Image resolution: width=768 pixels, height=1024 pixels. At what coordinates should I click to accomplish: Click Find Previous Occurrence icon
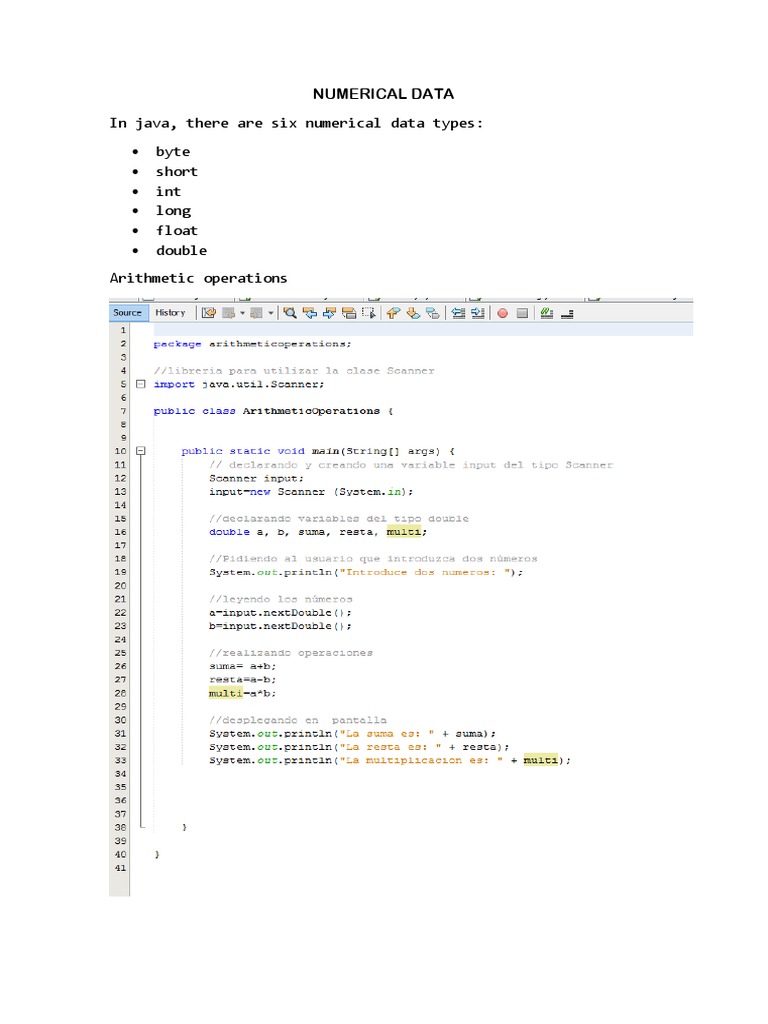pos(310,313)
